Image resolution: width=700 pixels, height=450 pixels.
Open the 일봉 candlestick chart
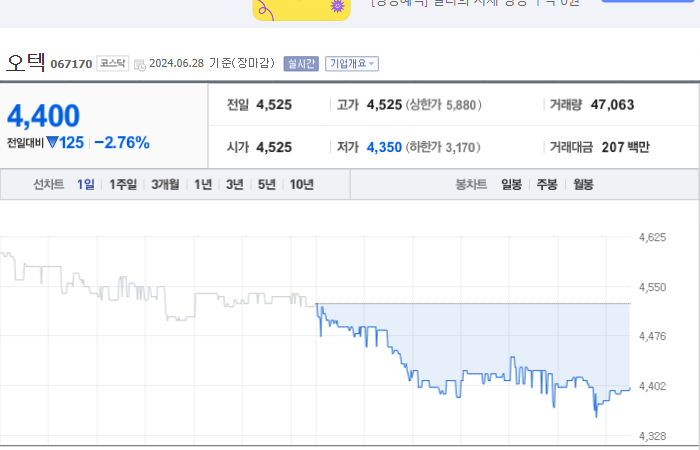coord(512,184)
